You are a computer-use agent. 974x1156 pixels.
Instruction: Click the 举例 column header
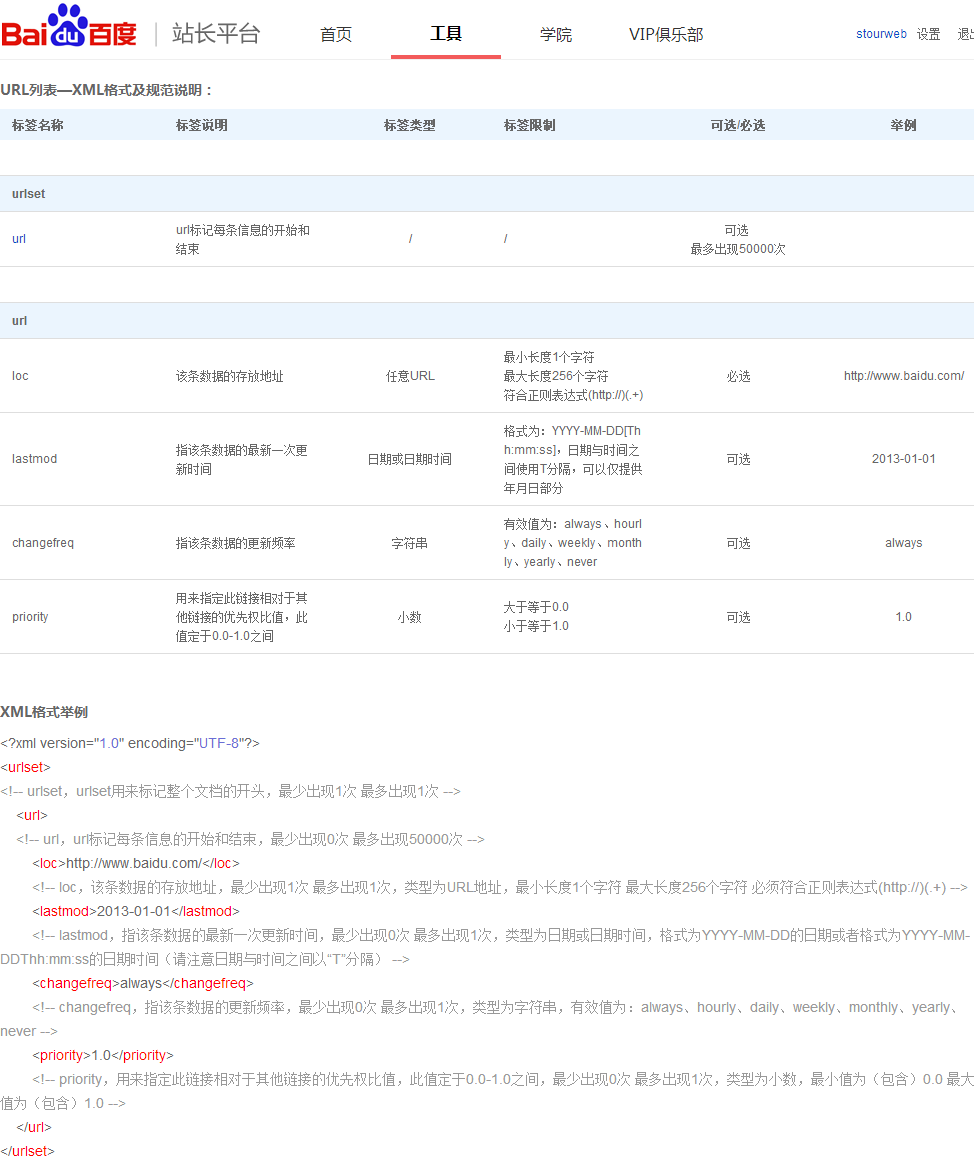[x=903, y=125]
